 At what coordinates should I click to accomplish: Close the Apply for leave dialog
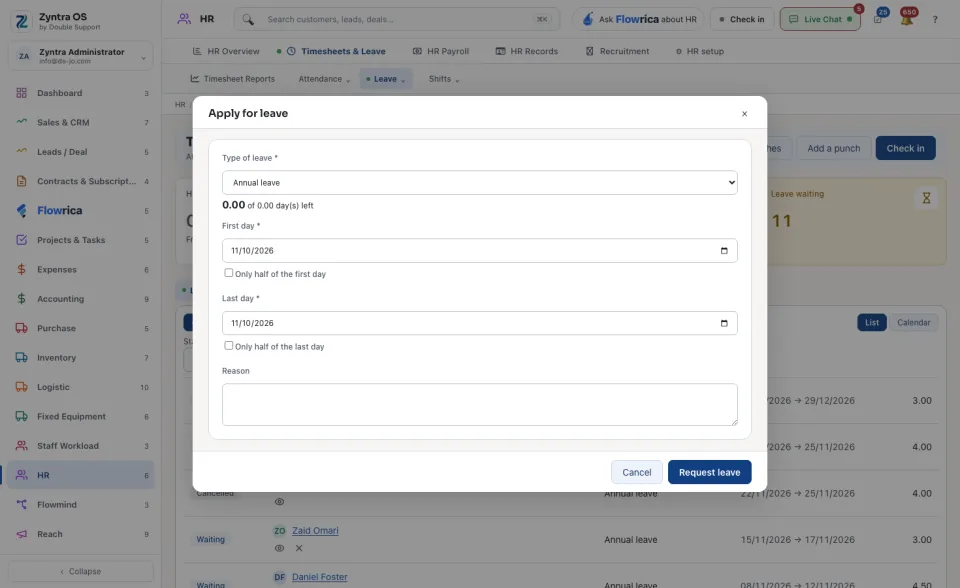click(x=744, y=114)
